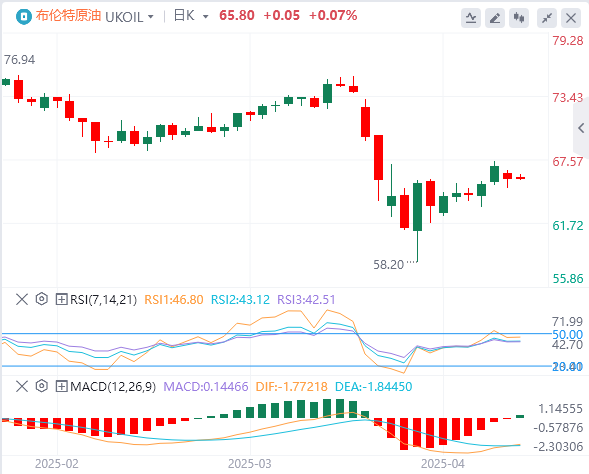Switch chart style with candlestick icon
Viewport: 589px width, 474px height.
(x=519, y=18)
